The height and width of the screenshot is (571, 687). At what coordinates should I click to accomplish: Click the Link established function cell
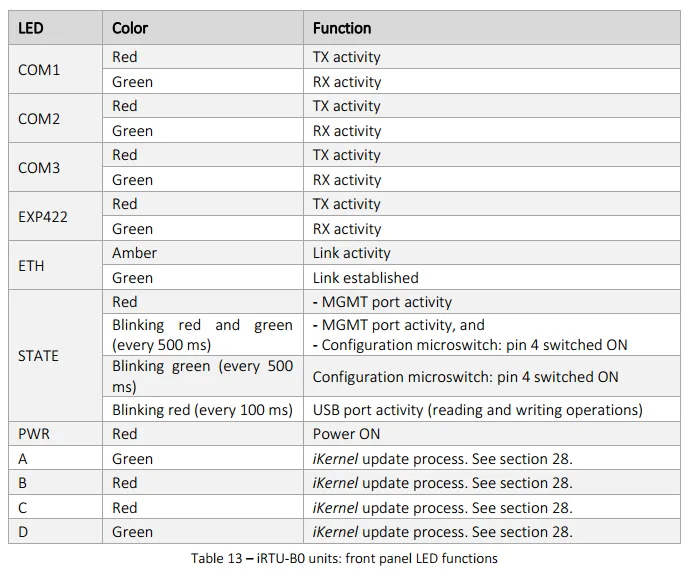492,277
